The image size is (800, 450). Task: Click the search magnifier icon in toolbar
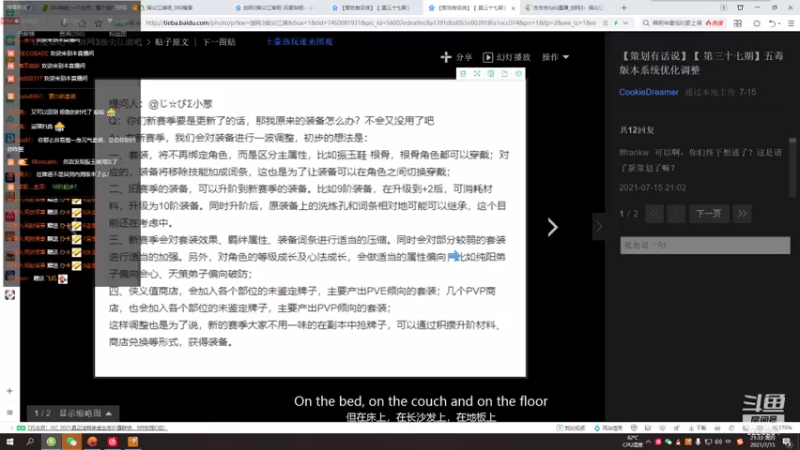point(646,23)
